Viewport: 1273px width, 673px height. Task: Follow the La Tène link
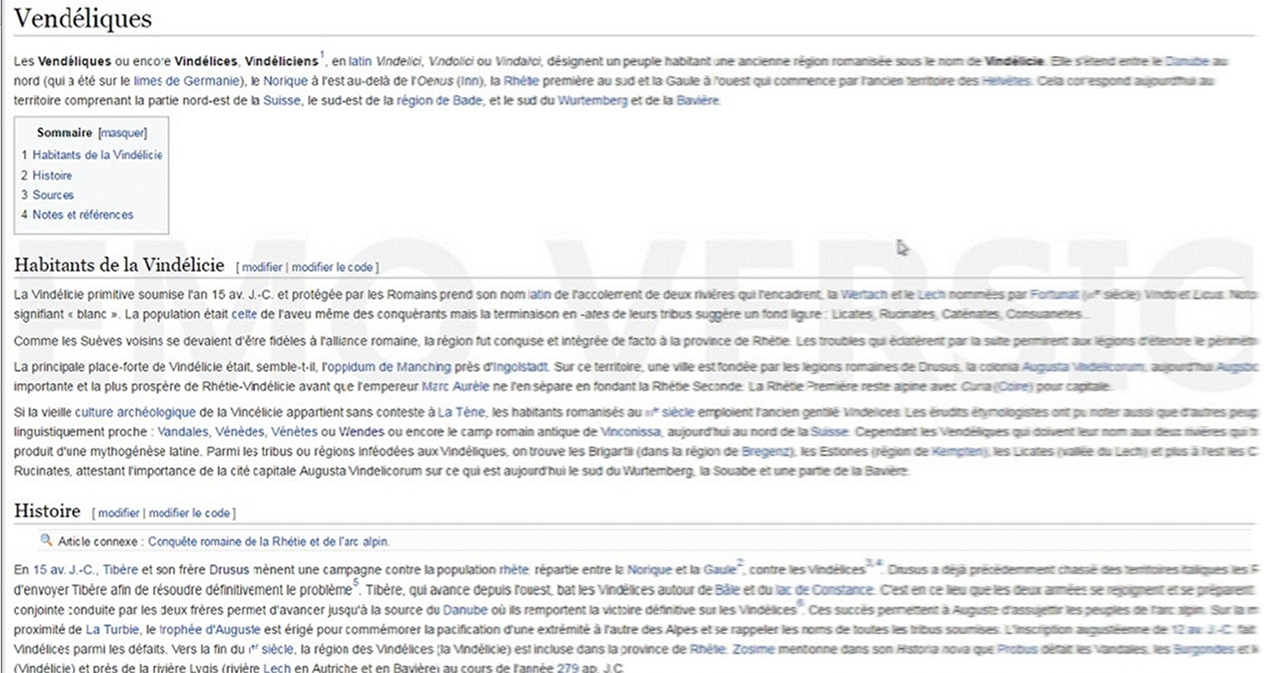coord(460,412)
